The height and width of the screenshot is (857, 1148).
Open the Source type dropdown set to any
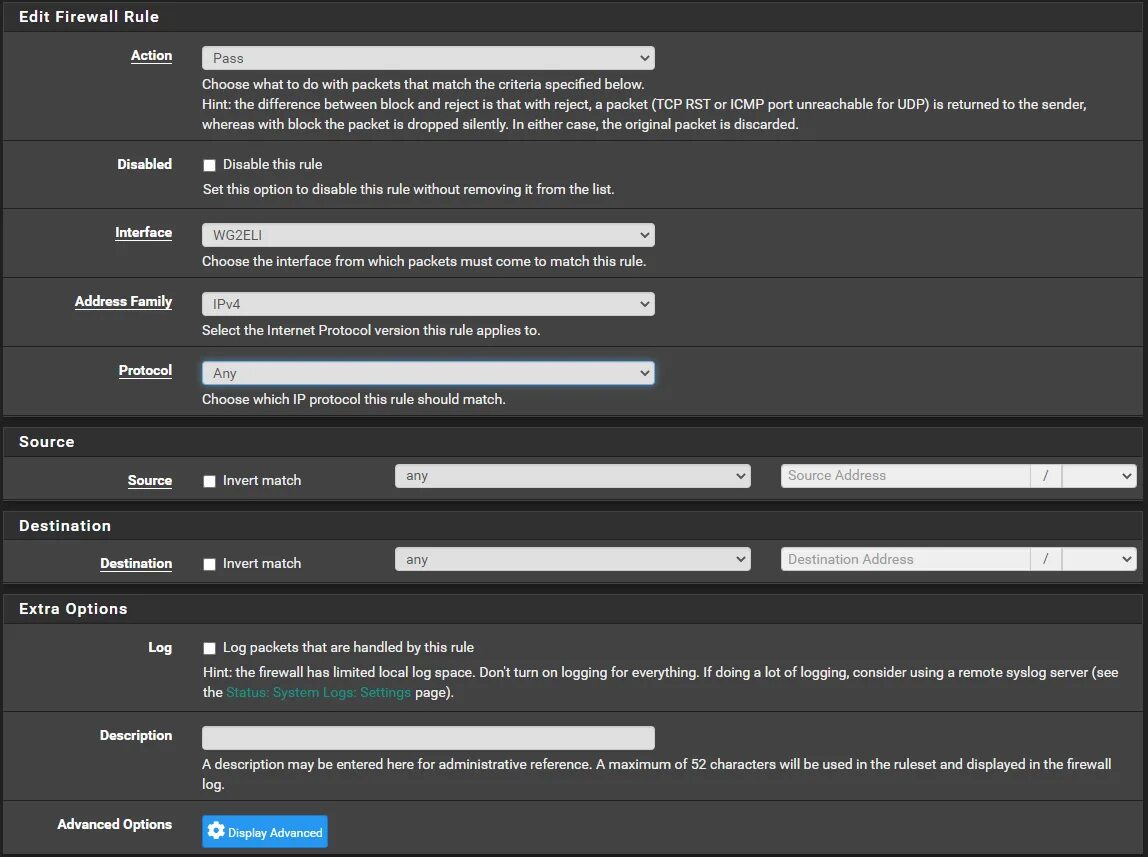coord(573,476)
